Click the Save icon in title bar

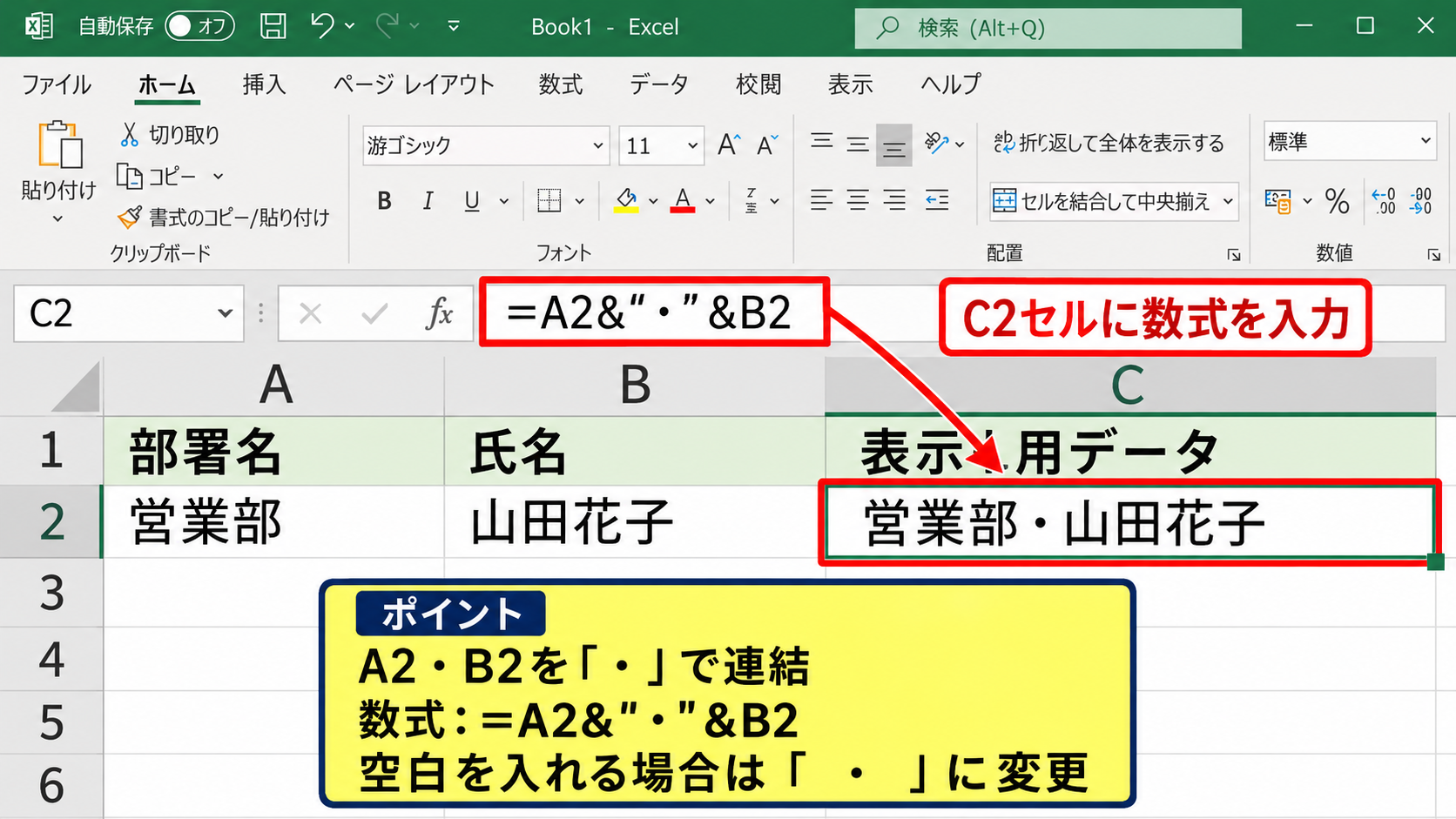pyautogui.click(x=273, y=26)
